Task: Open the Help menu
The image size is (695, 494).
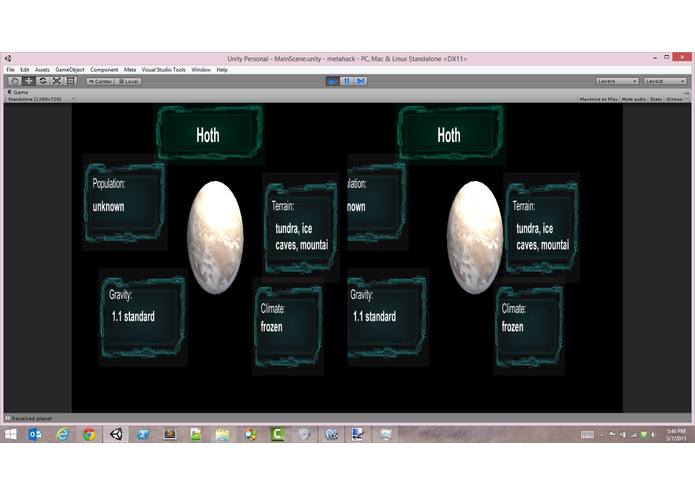Action: coord(222,70)
